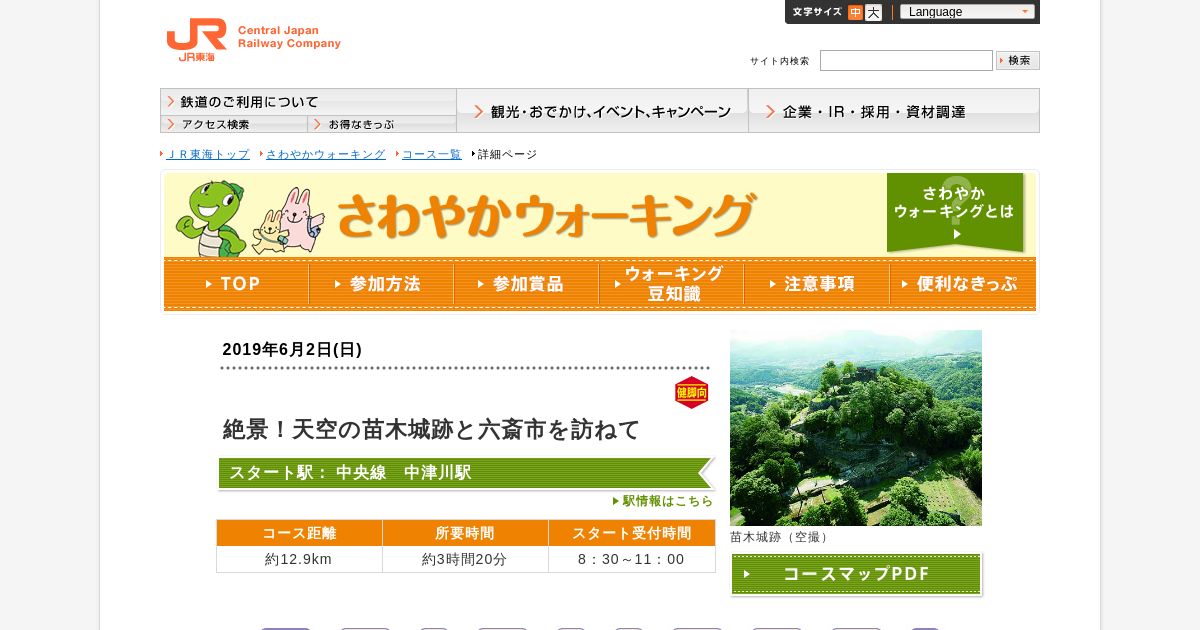This screenshot has height=630, width=1200.
Task: Open the 便利なきっぷ tab
Action: [x=962, y=284]
